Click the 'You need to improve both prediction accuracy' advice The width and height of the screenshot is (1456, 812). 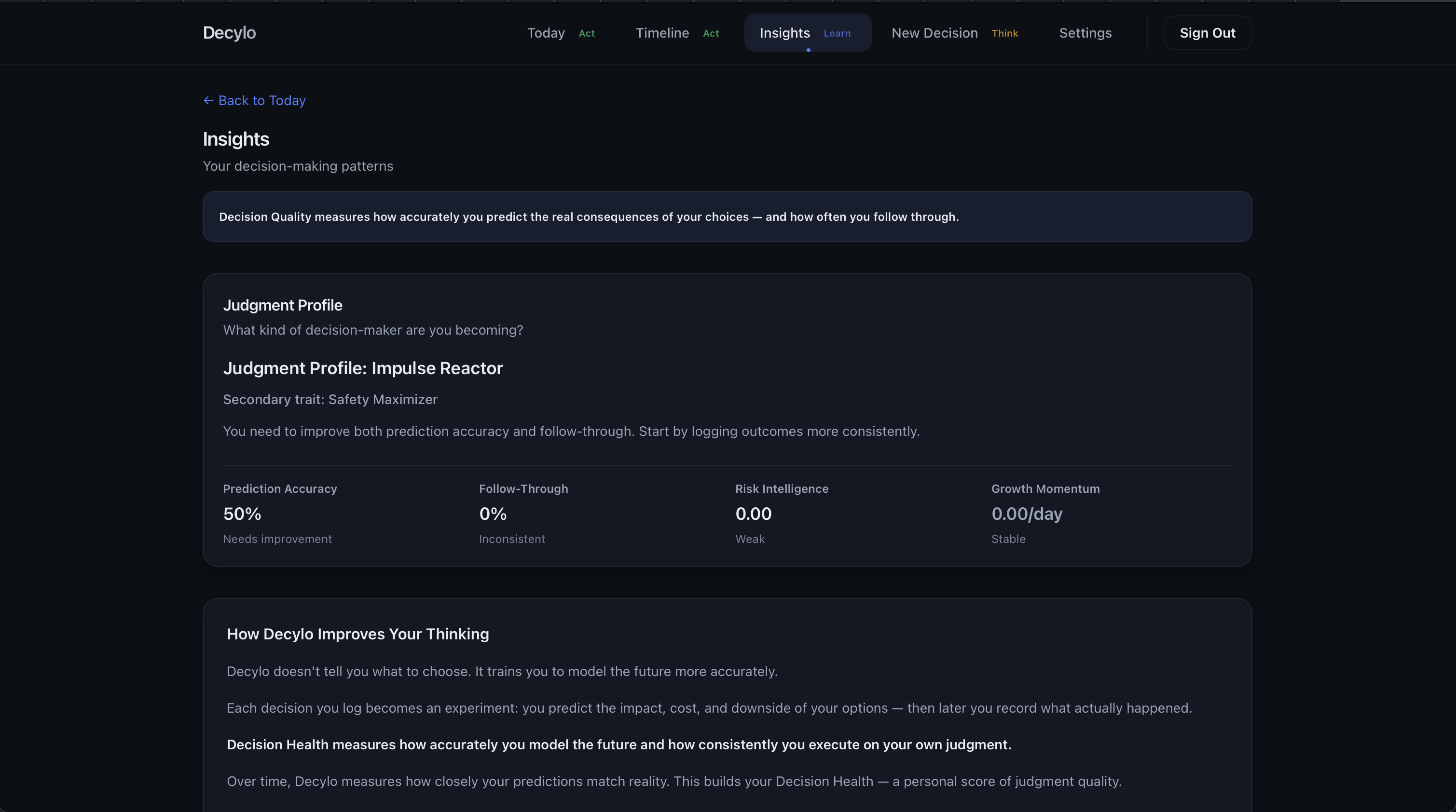click(x=571, y=431)
